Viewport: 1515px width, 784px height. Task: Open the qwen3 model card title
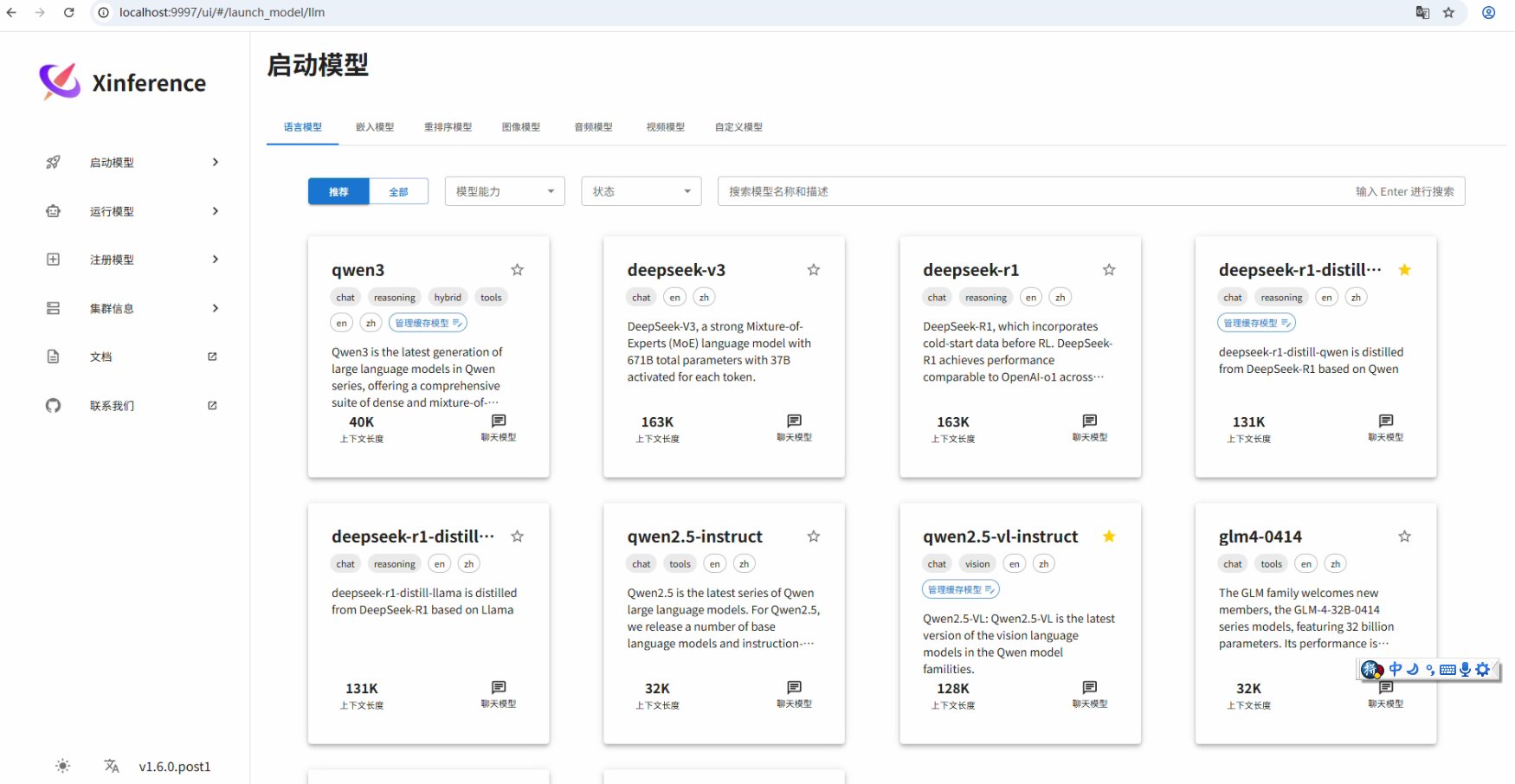click(x=358, y=270)
